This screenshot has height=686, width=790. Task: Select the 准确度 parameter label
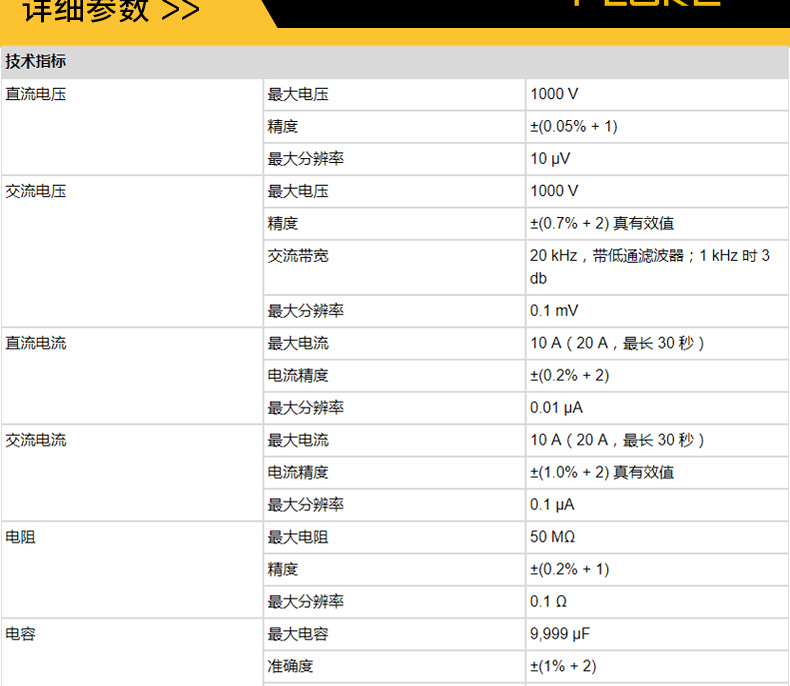(290, 666)
